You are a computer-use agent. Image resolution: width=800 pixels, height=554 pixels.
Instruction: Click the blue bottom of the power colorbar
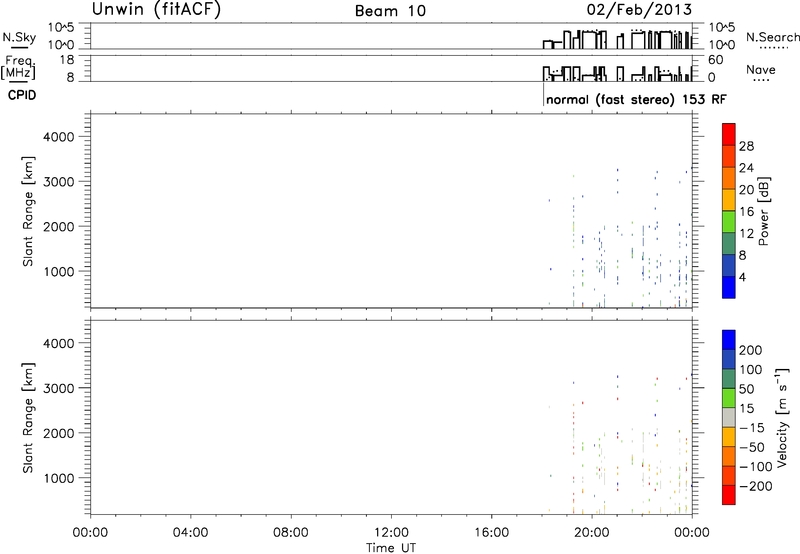(x=729, y=287)
